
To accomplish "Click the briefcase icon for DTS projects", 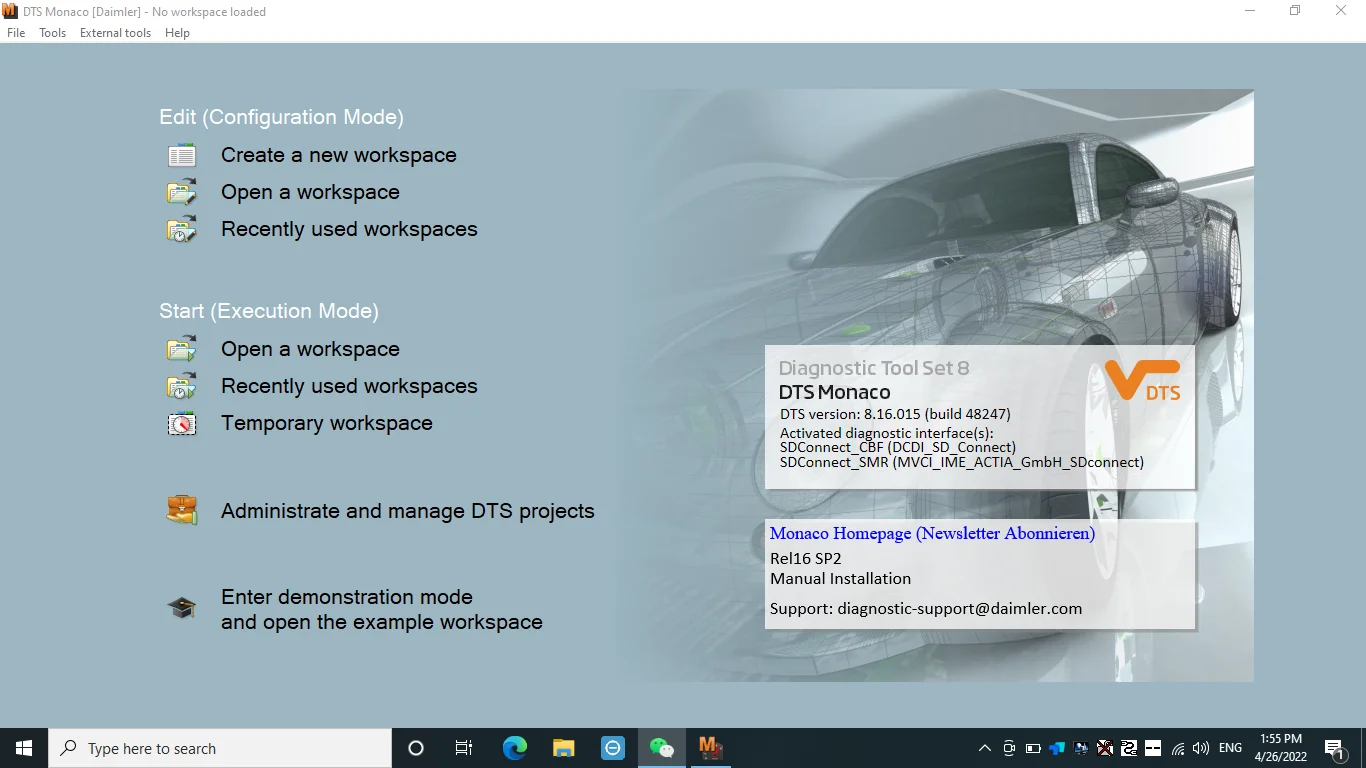I will click(x=182, y=510).
